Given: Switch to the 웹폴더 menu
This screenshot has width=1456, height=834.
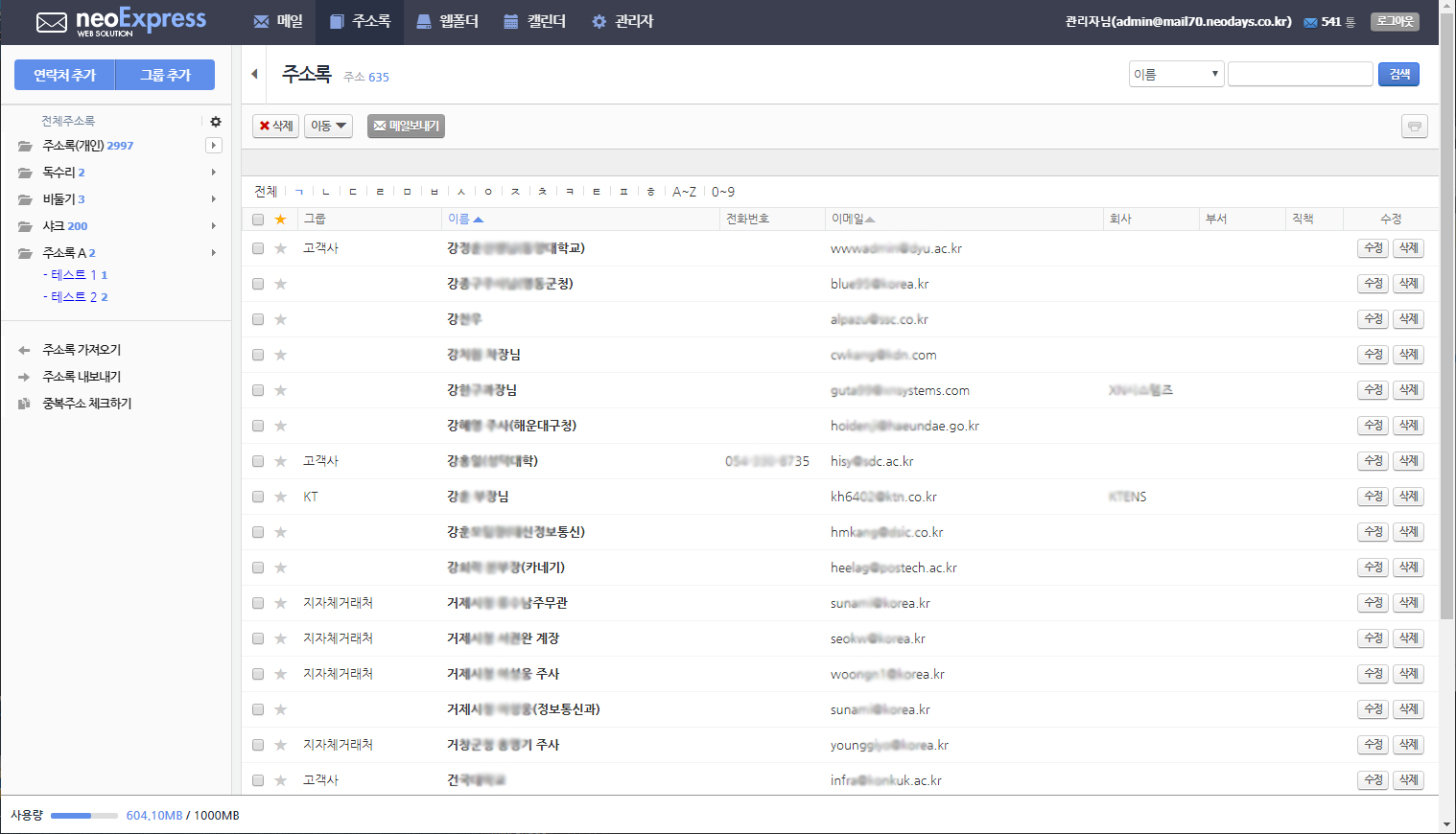Looking at the screenshot, I should tap(447, 21).
